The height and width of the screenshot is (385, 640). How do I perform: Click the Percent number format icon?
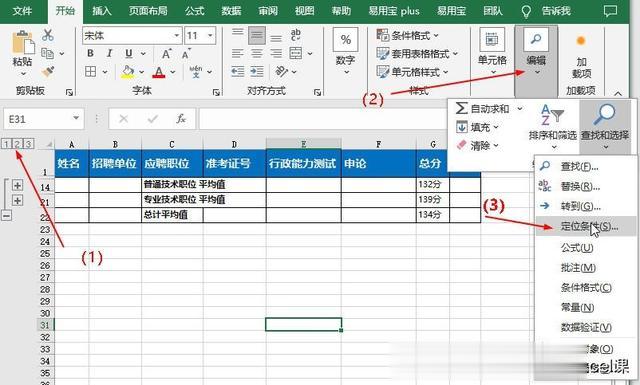[345, 40]
